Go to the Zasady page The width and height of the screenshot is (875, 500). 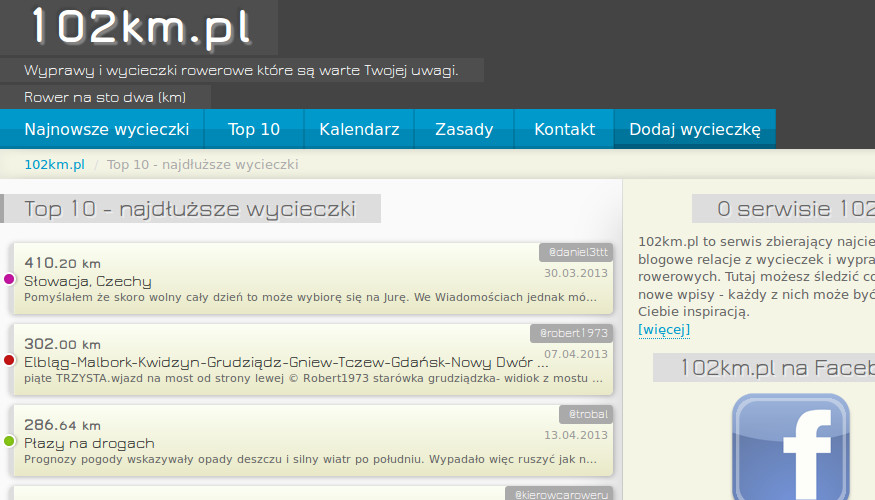(464, 129)
